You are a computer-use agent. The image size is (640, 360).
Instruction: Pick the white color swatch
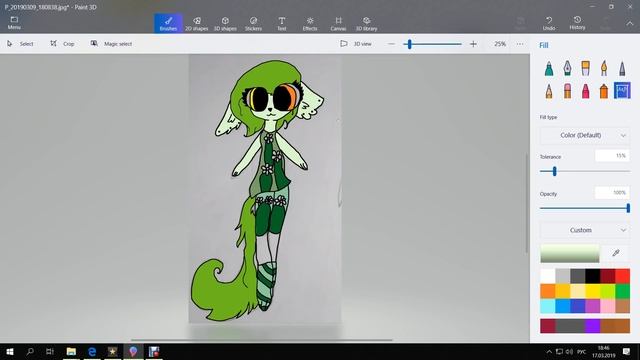(548, 276)
